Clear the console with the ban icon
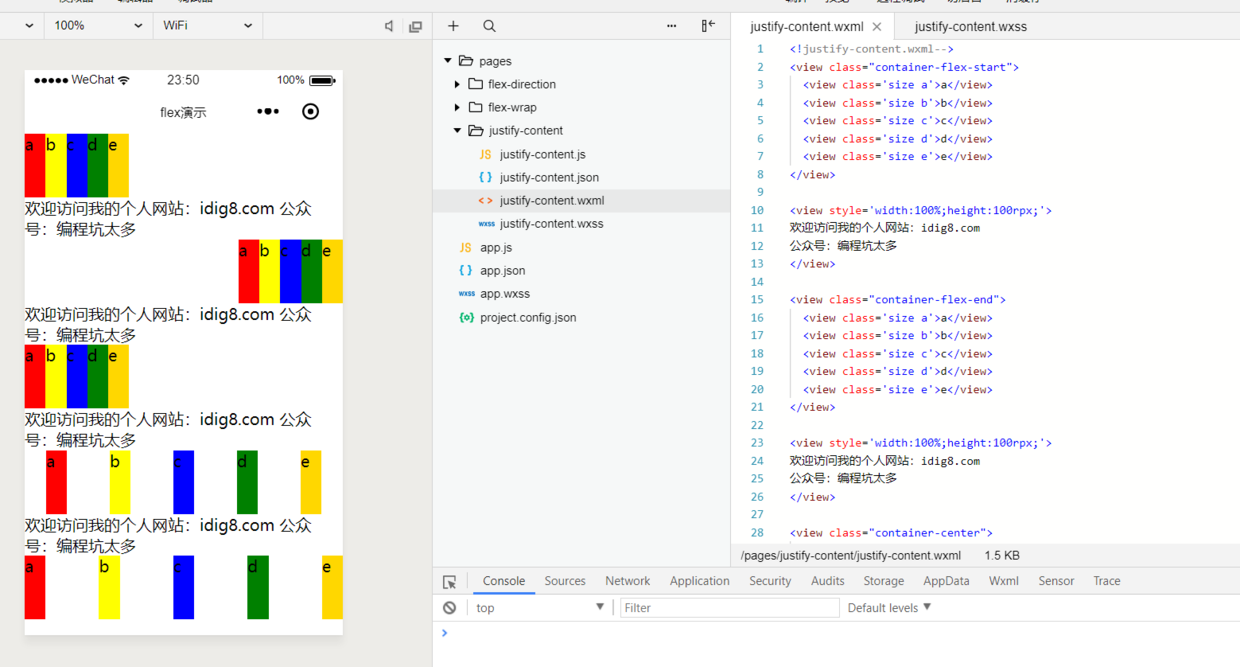This screenshot has width=1240, height=667. tap(450, 608)
